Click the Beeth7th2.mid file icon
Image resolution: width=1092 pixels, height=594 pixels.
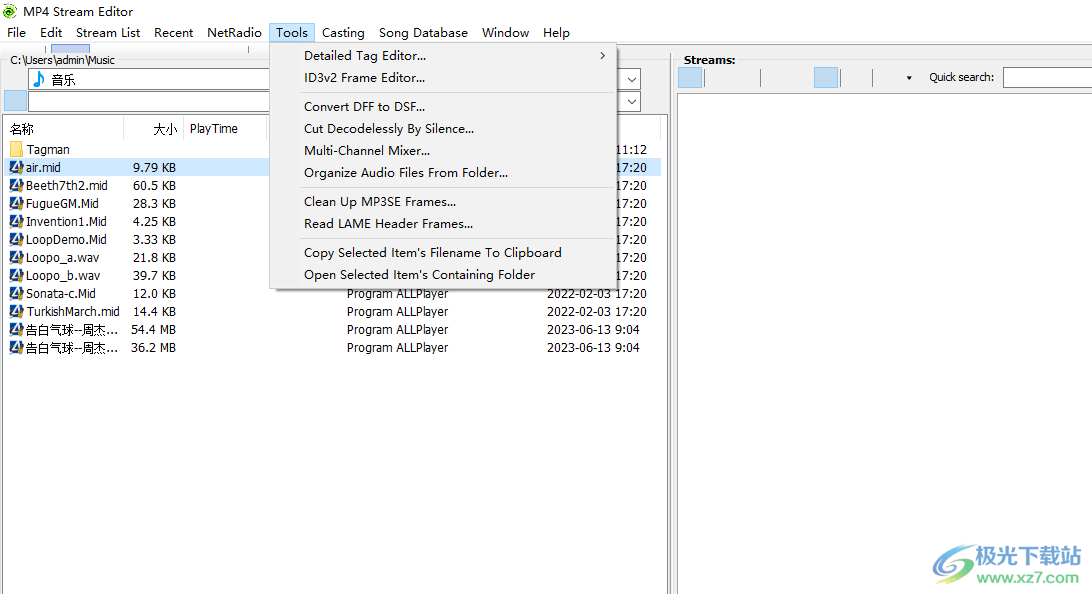point(16,185)
